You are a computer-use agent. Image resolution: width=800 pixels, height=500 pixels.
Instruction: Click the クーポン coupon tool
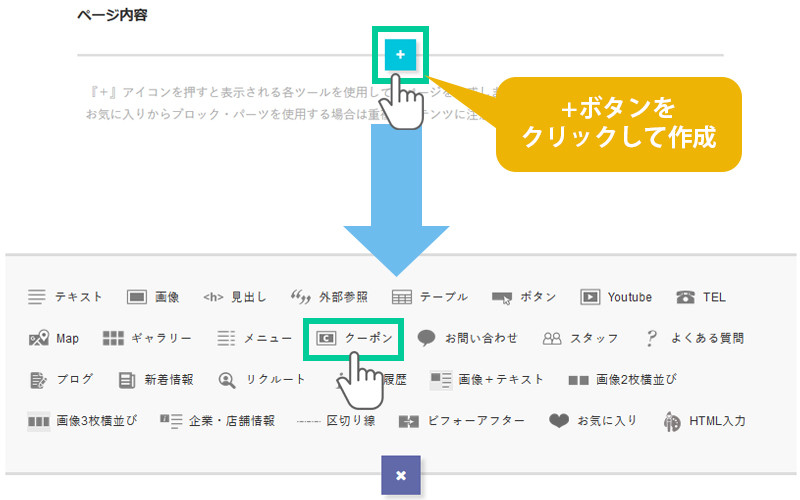coord(351,338)
